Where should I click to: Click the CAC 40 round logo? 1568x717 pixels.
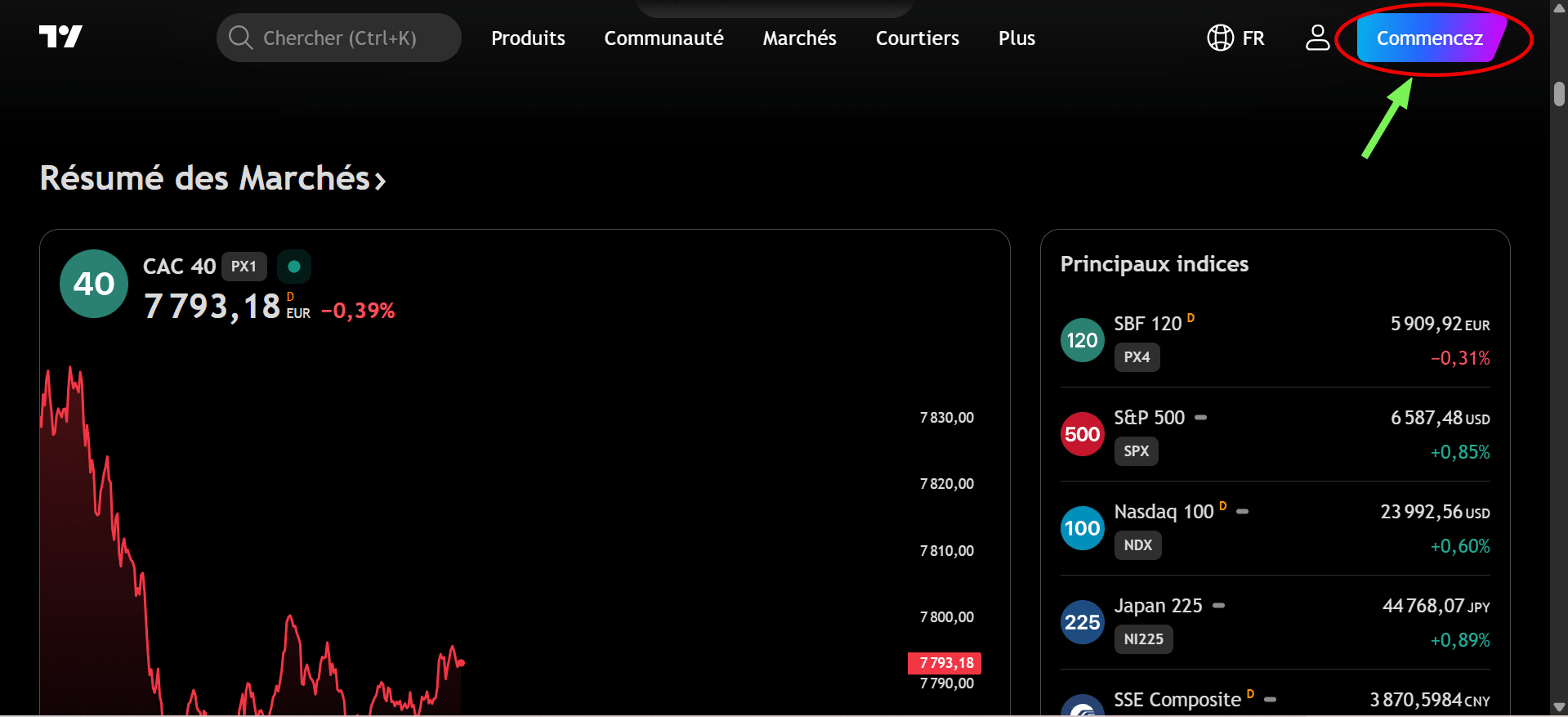(x=94, y=284)
